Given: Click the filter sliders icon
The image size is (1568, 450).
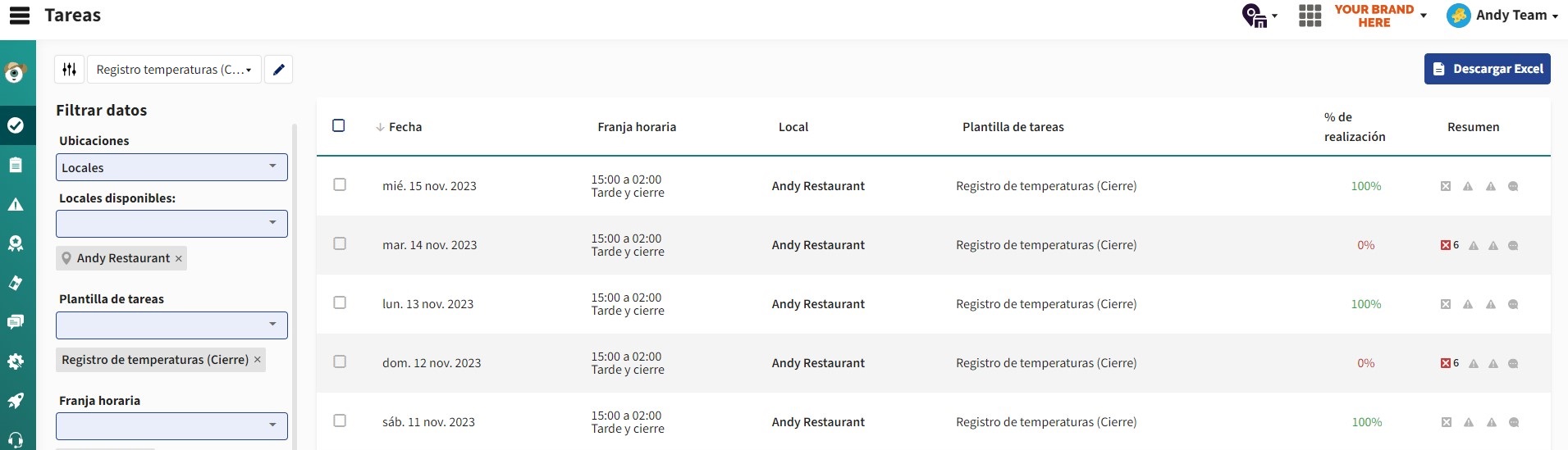Looking at the screenshot, I should coord(70,70).
